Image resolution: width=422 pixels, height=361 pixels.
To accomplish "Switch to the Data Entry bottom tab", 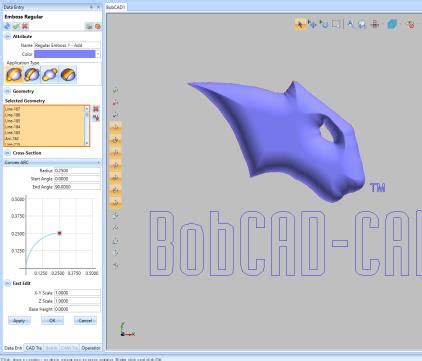I will 13,348.
